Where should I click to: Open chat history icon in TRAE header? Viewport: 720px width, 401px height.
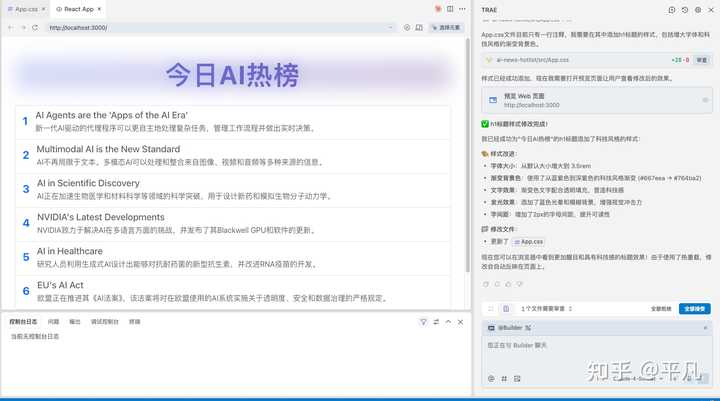(685, 10)
